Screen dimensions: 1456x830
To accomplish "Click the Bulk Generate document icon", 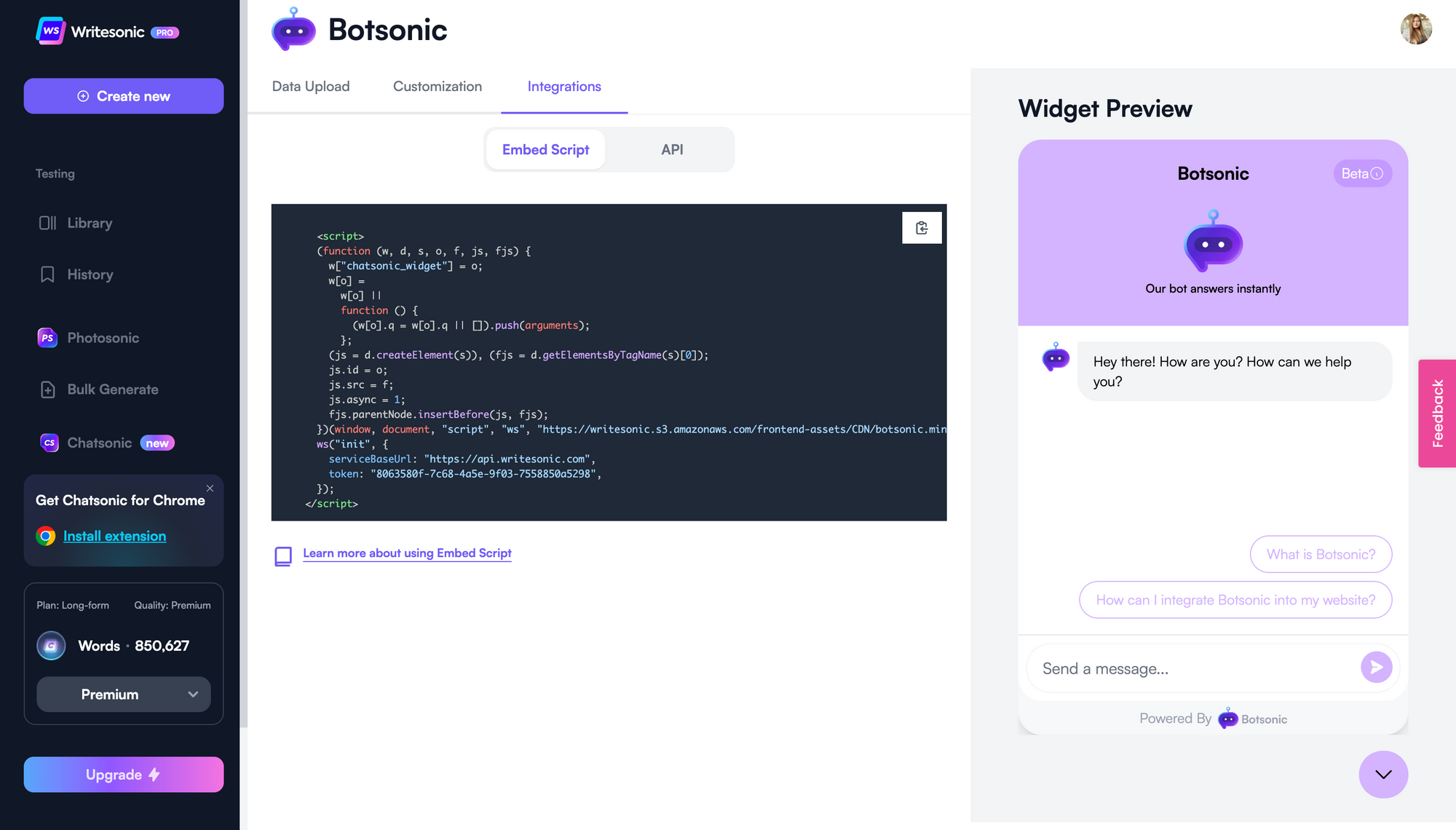I will 47,389.
